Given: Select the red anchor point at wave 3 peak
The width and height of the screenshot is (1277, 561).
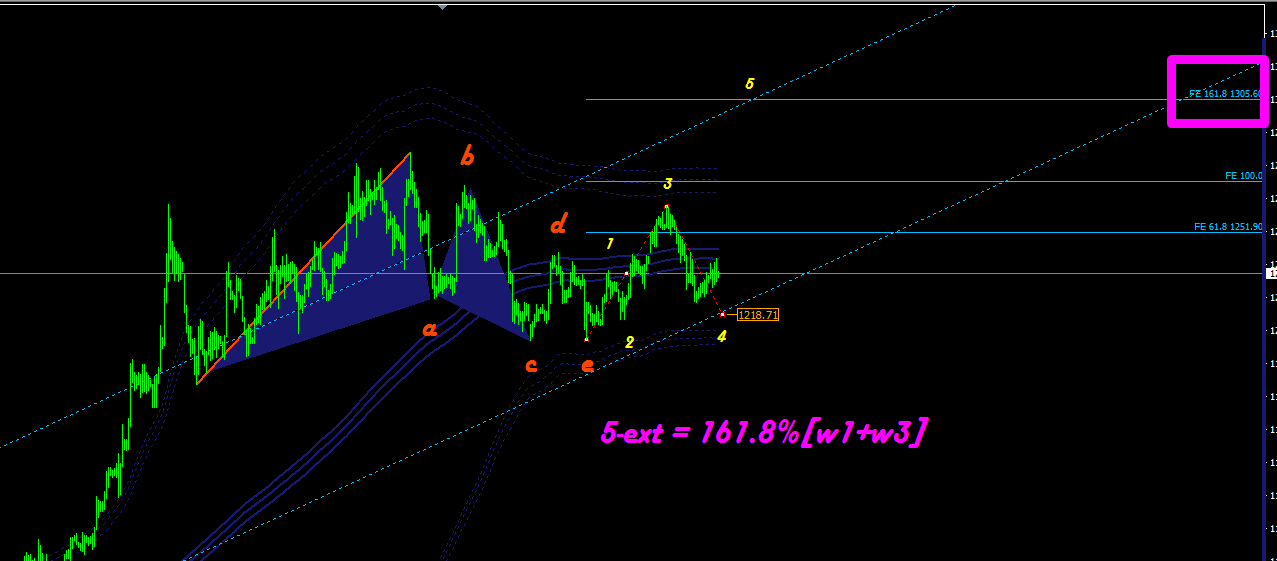Looking at the screenshot, I should [x=666, y=206].
